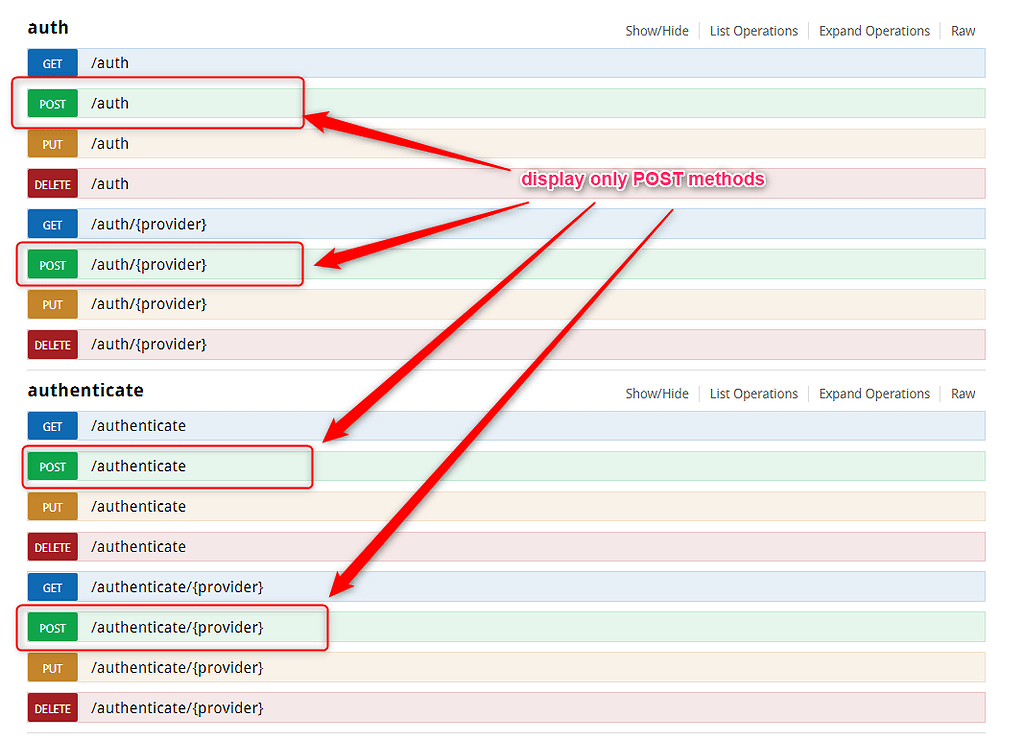This screenshot has height=740, width=1024.
Task: Click the authenticate section heading
Action: click(84, 390)
